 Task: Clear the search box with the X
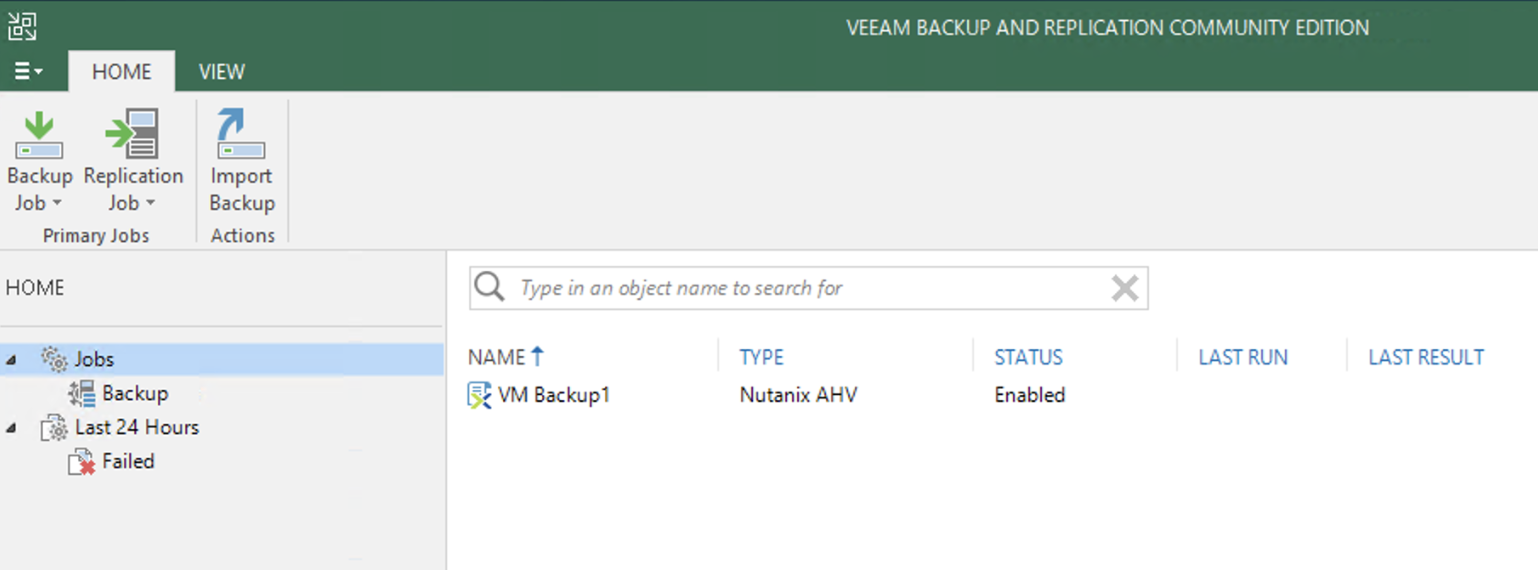(1125, 288)
